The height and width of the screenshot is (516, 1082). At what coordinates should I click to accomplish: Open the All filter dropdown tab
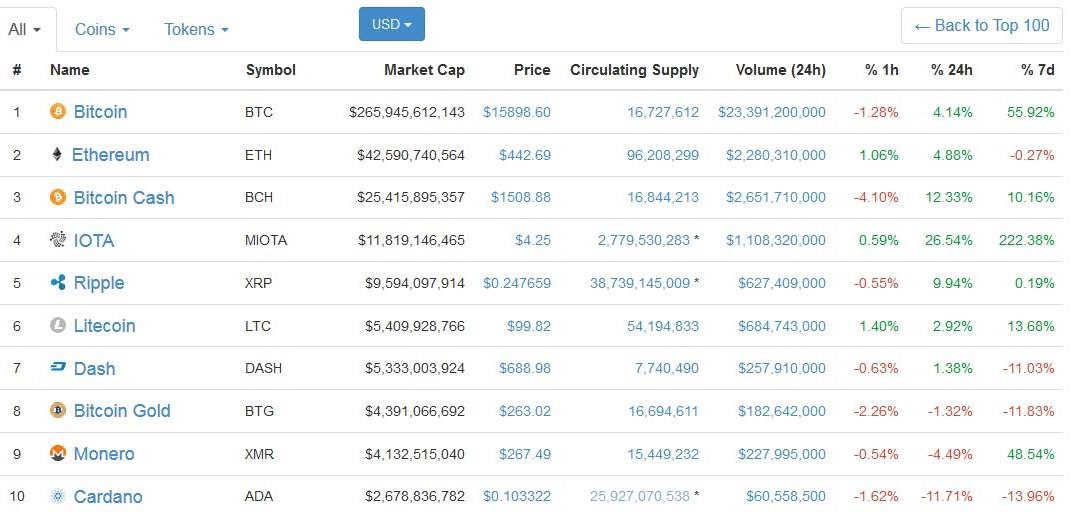pyautogui.click(x=26, y=30)
